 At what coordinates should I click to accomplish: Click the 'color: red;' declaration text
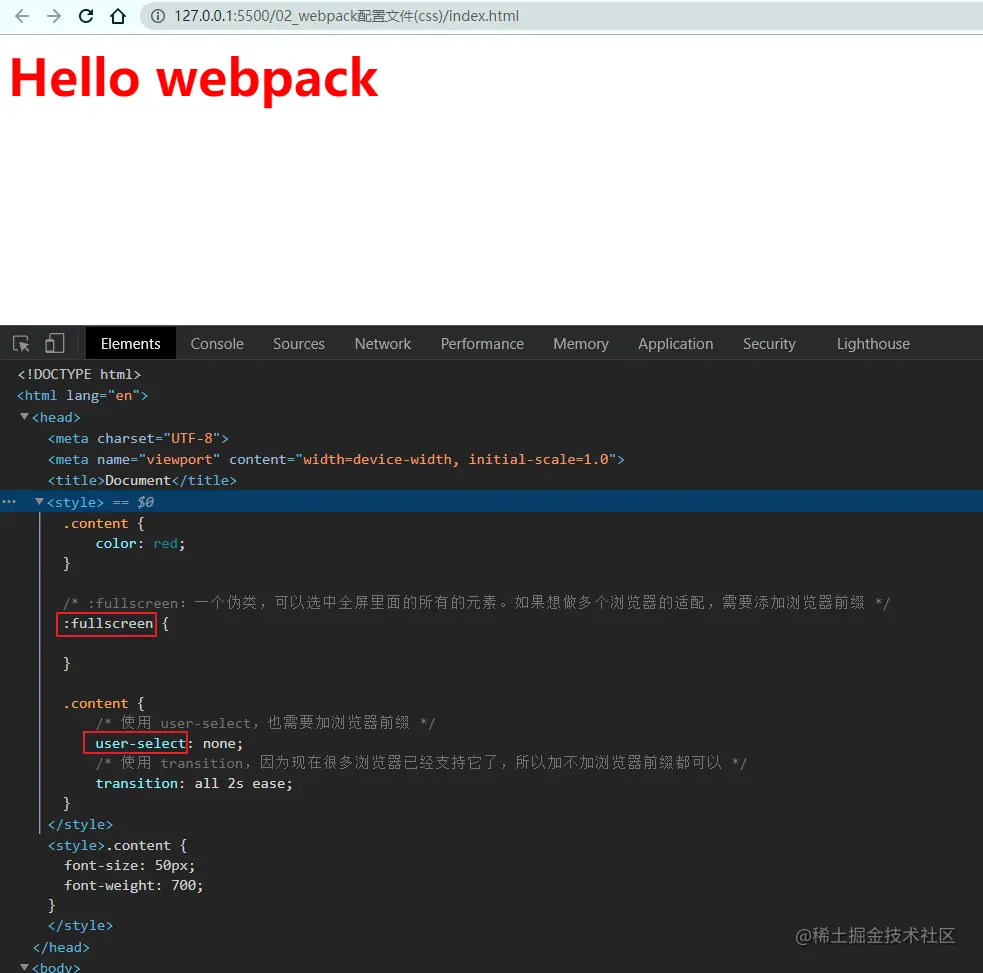point(140,544)
